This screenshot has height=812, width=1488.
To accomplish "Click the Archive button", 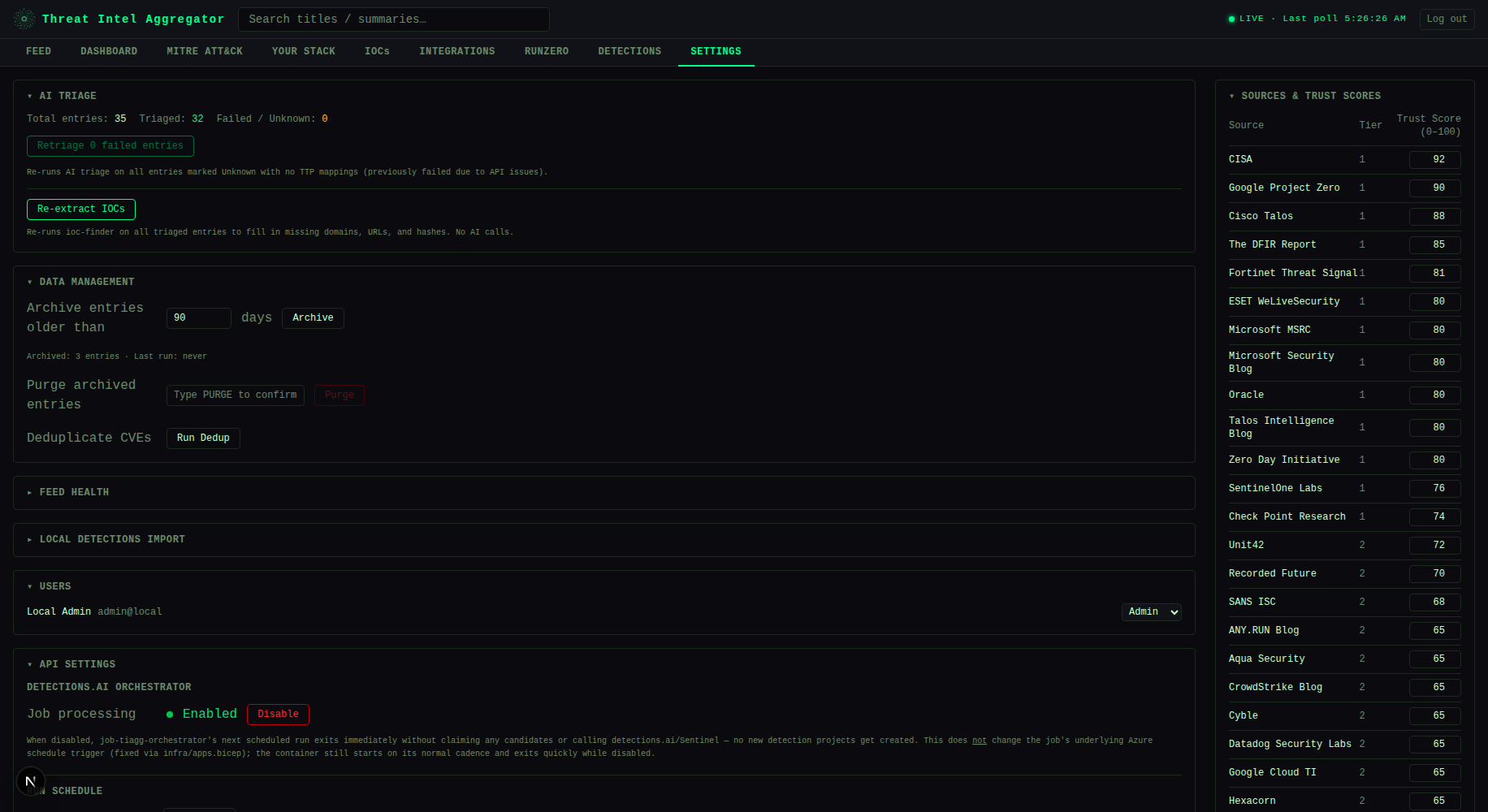I will (x=313, y=318).
